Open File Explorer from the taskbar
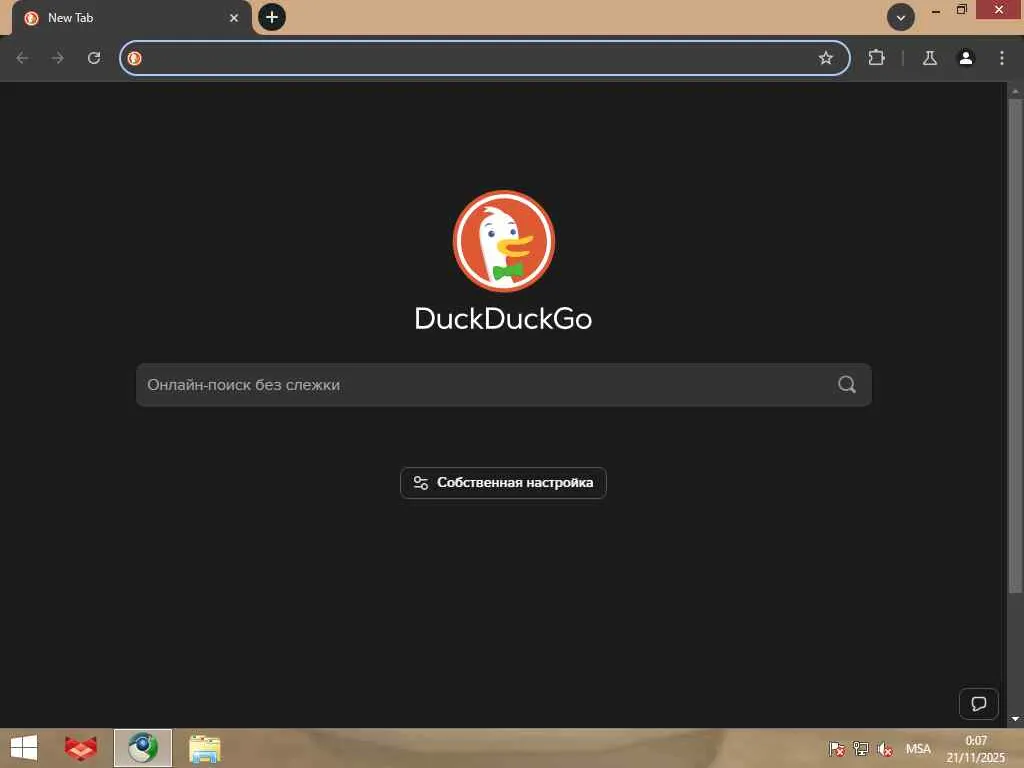1024x768 pixels. 204,748
